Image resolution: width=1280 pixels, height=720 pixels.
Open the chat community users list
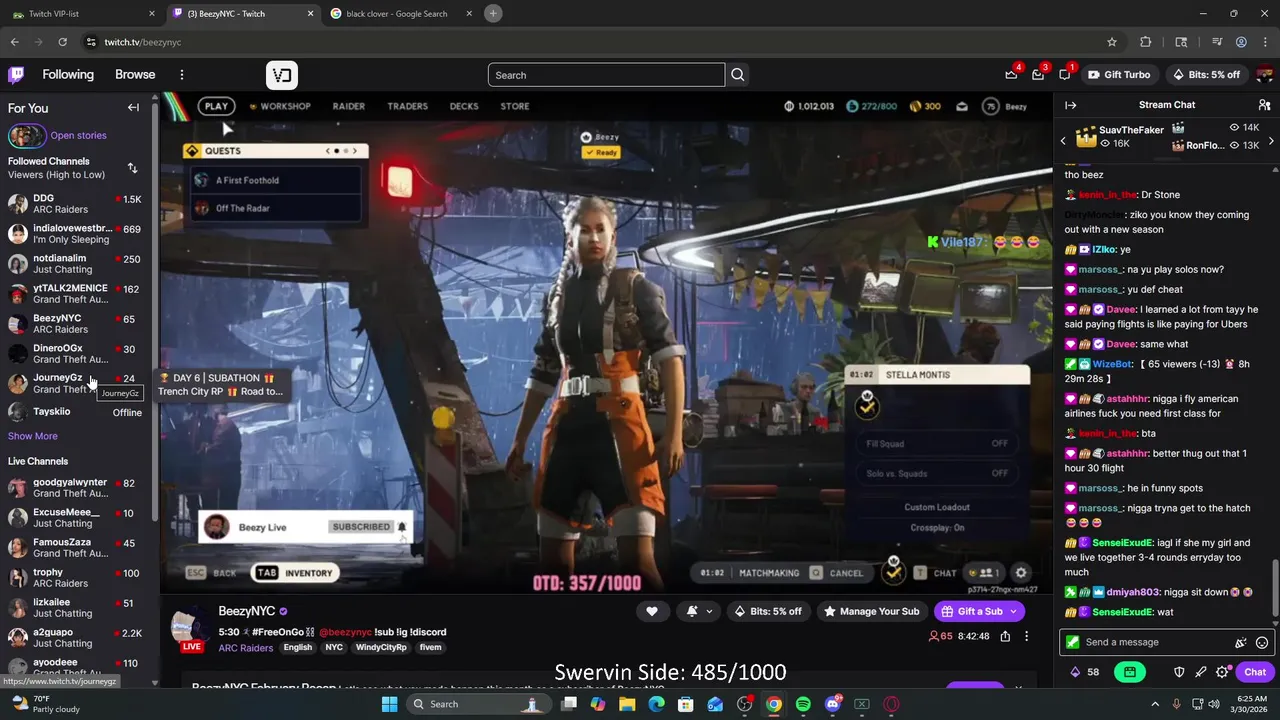(x=1264, y=105)
